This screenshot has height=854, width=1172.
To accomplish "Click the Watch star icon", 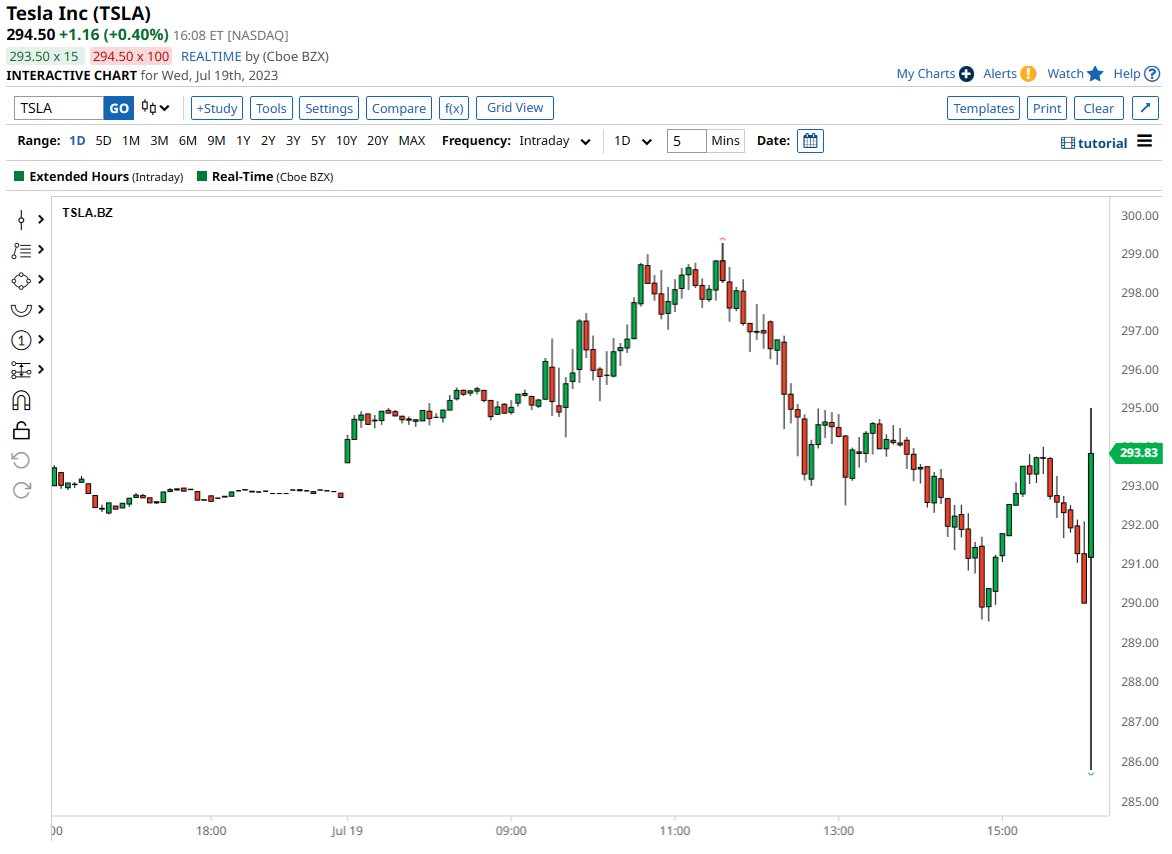I will coord(1095,73).
